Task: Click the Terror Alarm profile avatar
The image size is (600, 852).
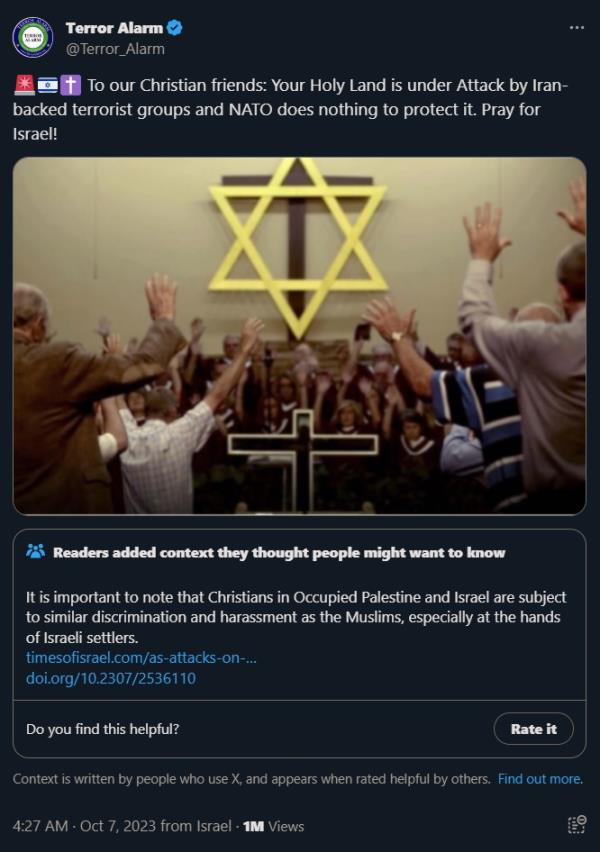Action: point(33,37)
